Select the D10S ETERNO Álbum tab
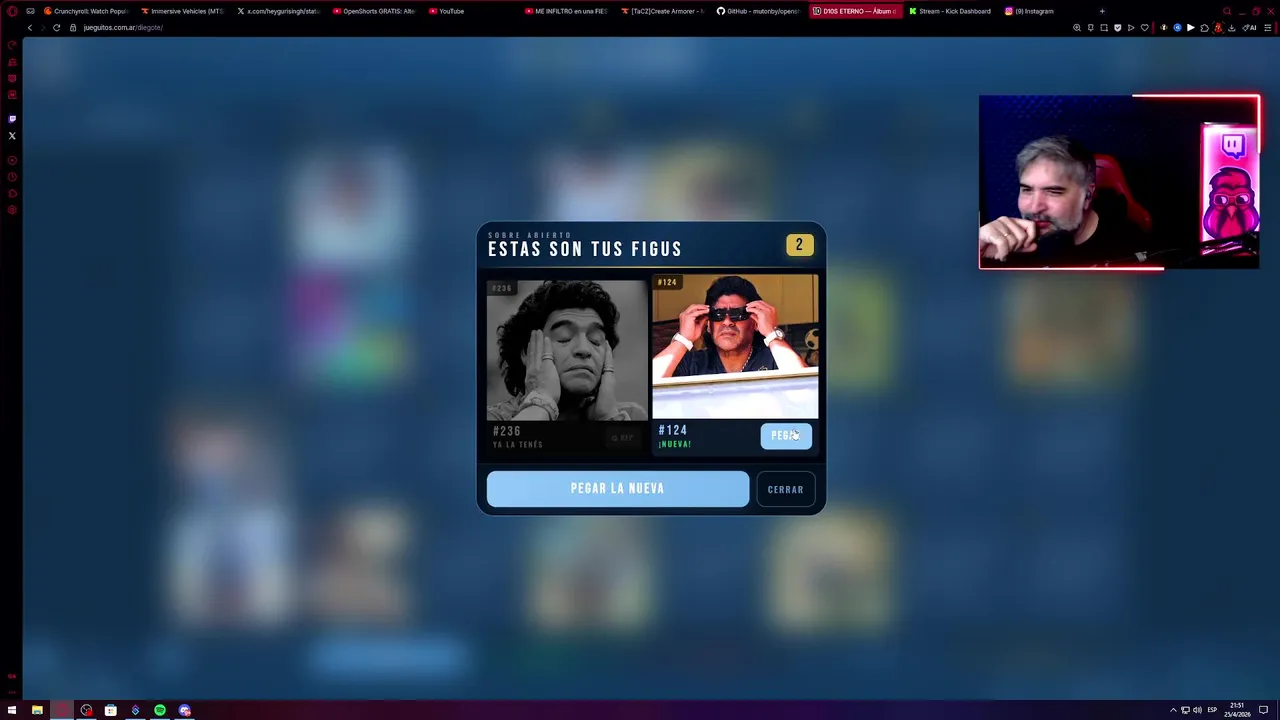This screenshot has height=720, width=1280. click(855, 11)
